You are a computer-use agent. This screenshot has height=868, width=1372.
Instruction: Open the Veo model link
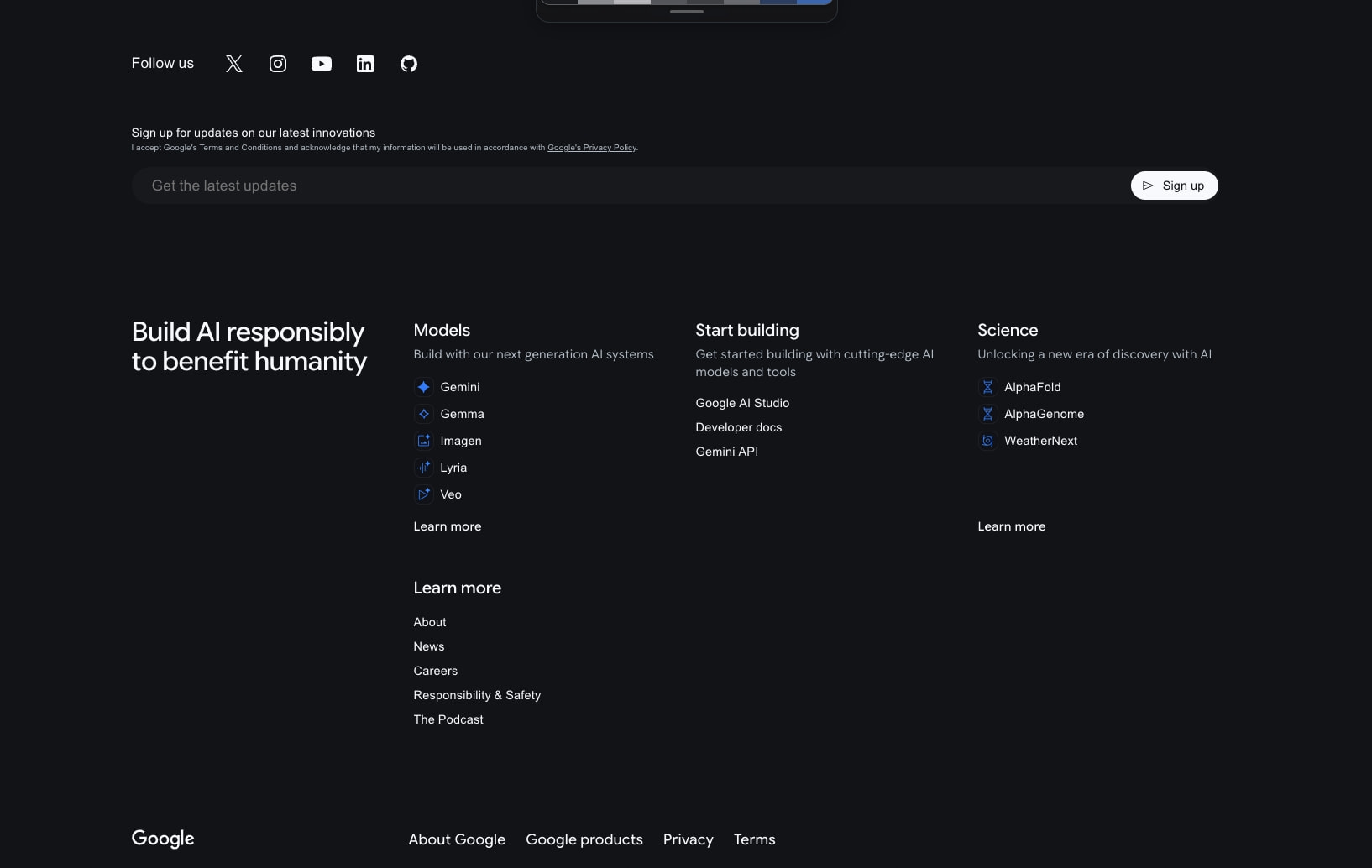point(451,494)
